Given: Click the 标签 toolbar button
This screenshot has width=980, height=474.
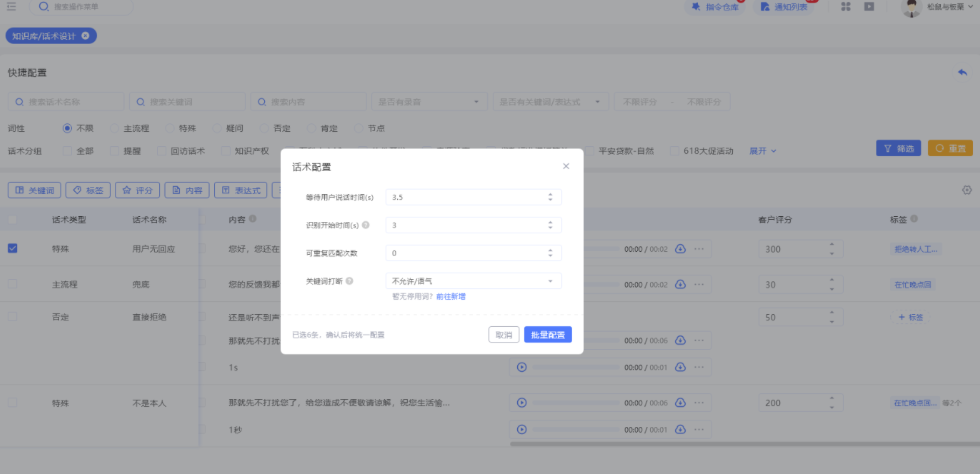Looking at the screenshot, I should click(x=88, y=190).
